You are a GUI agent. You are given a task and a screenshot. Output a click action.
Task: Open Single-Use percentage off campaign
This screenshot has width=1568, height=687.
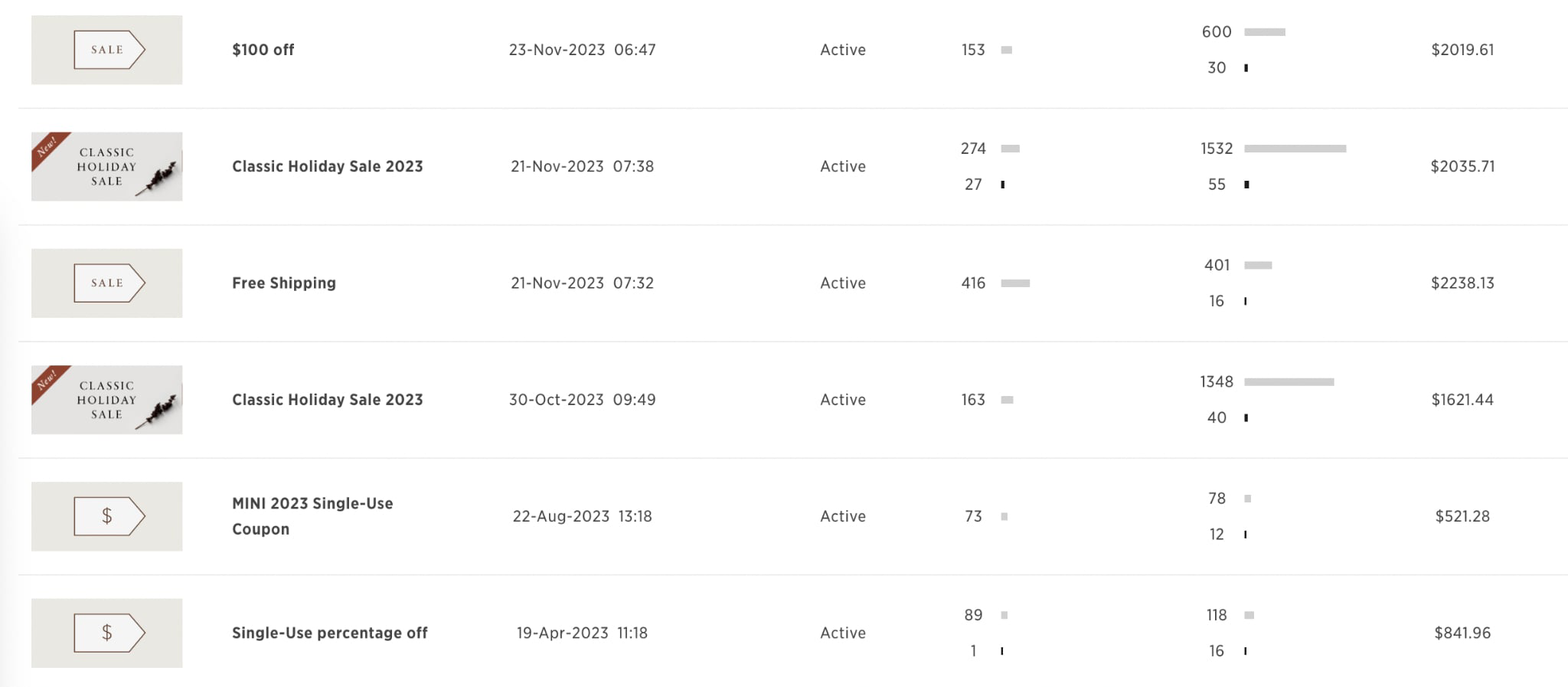330,633
